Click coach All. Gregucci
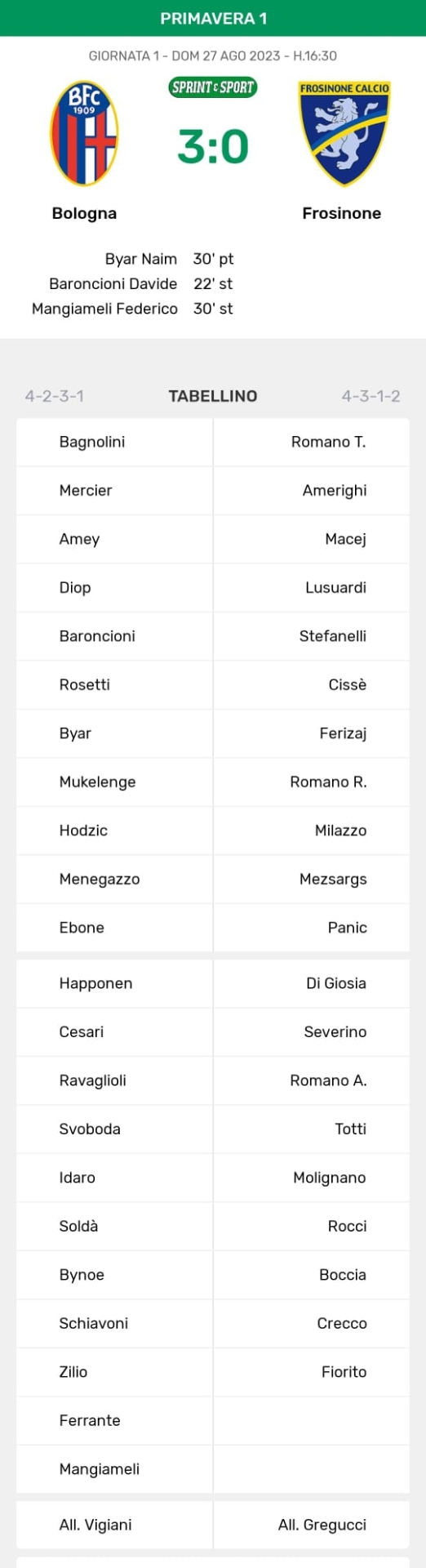 pyautogui.click(x=322, y=1525)
